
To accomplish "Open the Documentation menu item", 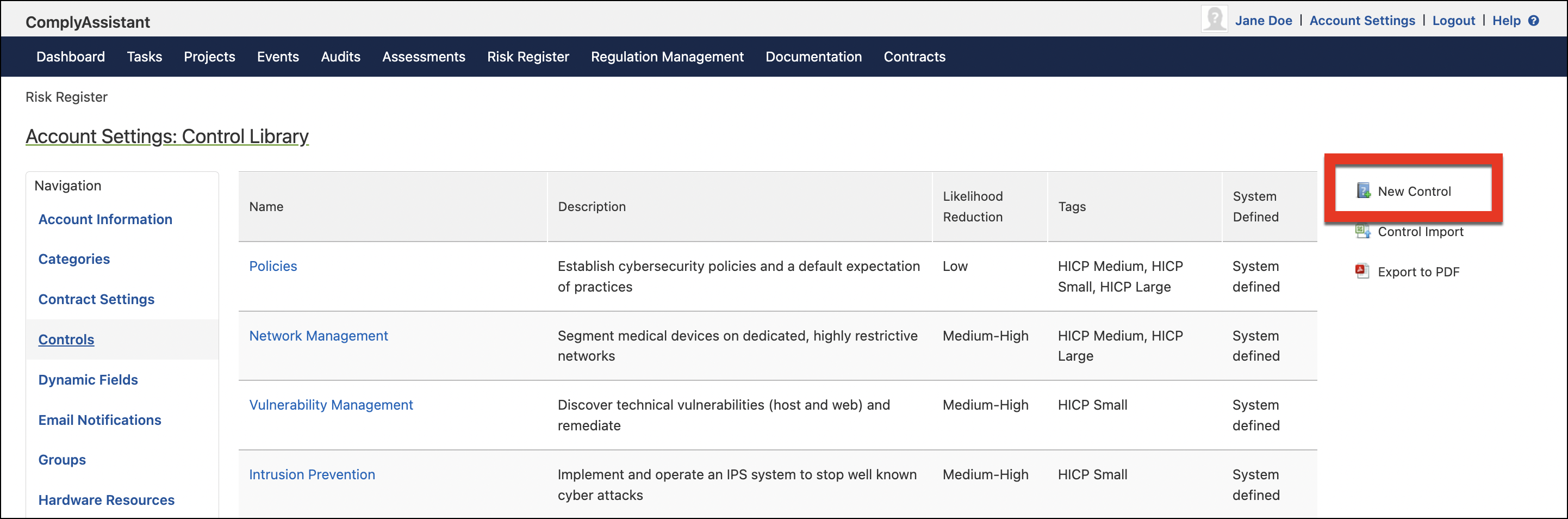I will click(x=813, y=57).
